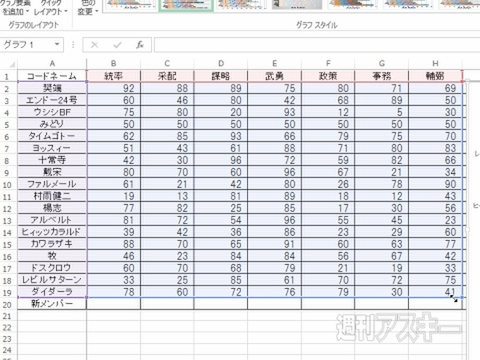Screen dimensions: 480x360
Task: Click the コードネーム header cell
Action: (52, 76)
